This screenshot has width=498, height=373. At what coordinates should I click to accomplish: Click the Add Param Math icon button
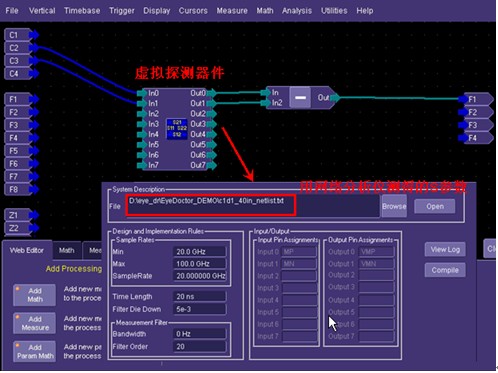coord(35,352)
